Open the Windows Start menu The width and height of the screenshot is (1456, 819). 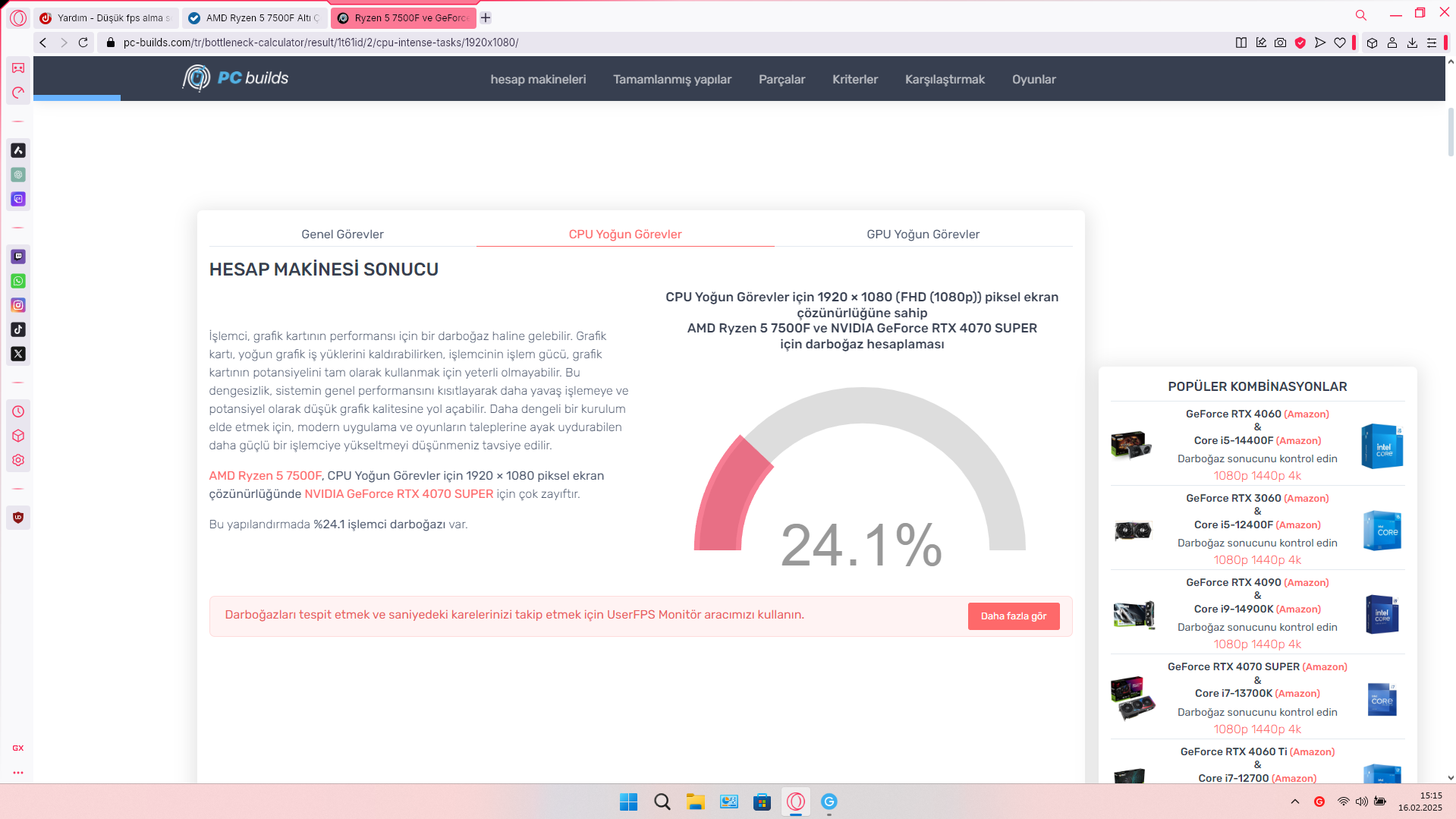[628, 802]
